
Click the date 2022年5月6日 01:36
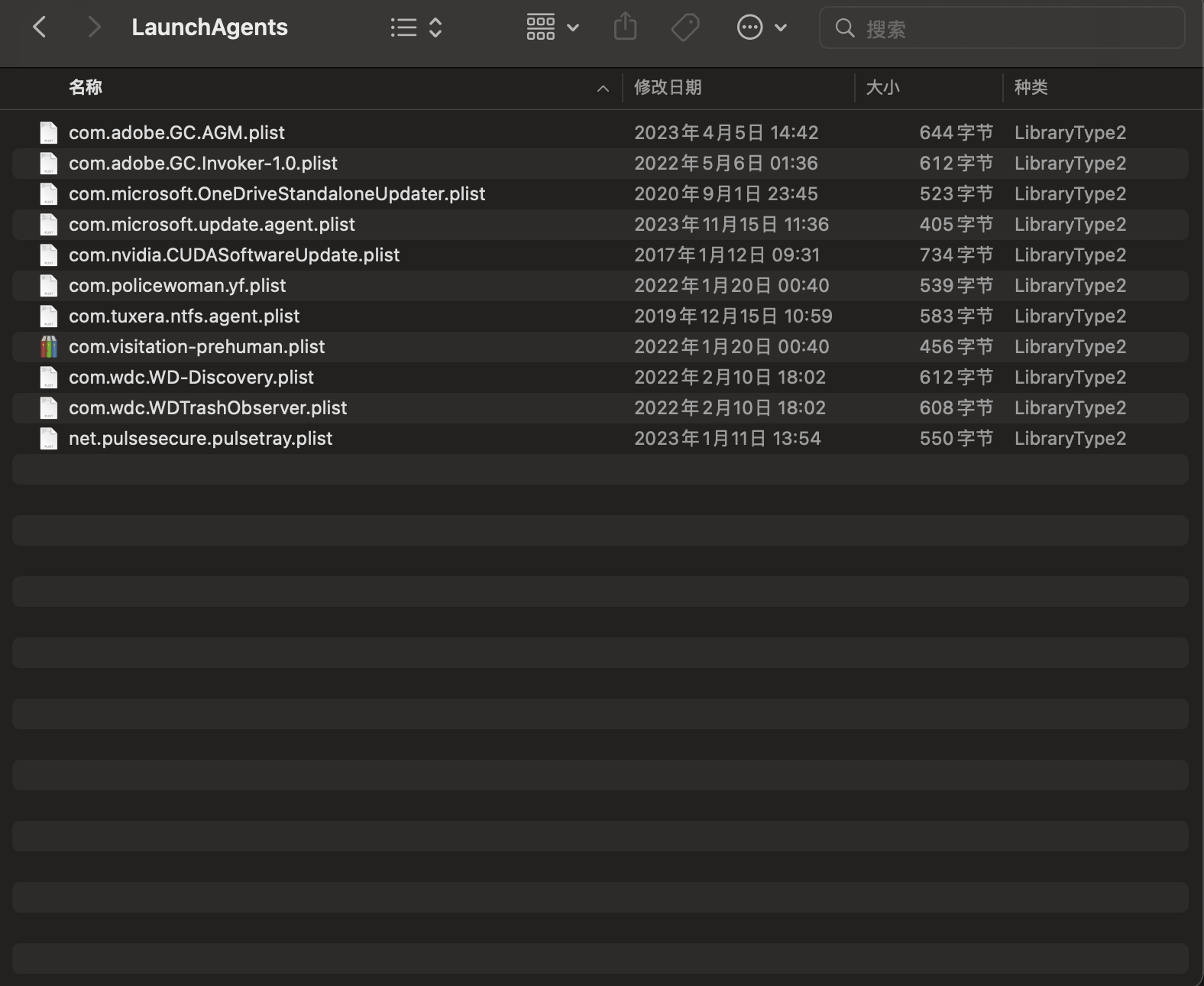click(726, 164)
